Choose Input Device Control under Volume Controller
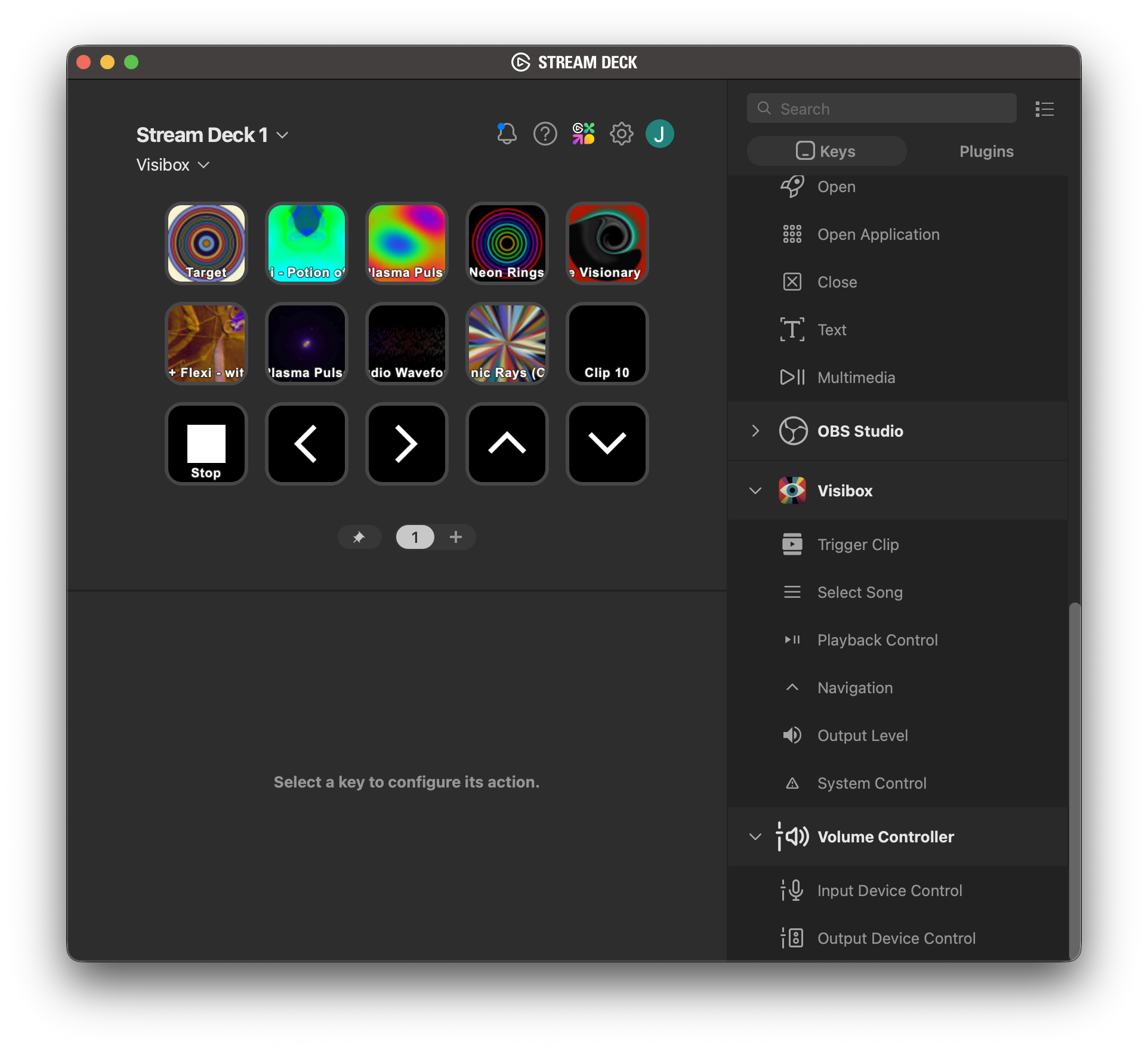This screenshot has width=1148, height=1050. (890, 890)
